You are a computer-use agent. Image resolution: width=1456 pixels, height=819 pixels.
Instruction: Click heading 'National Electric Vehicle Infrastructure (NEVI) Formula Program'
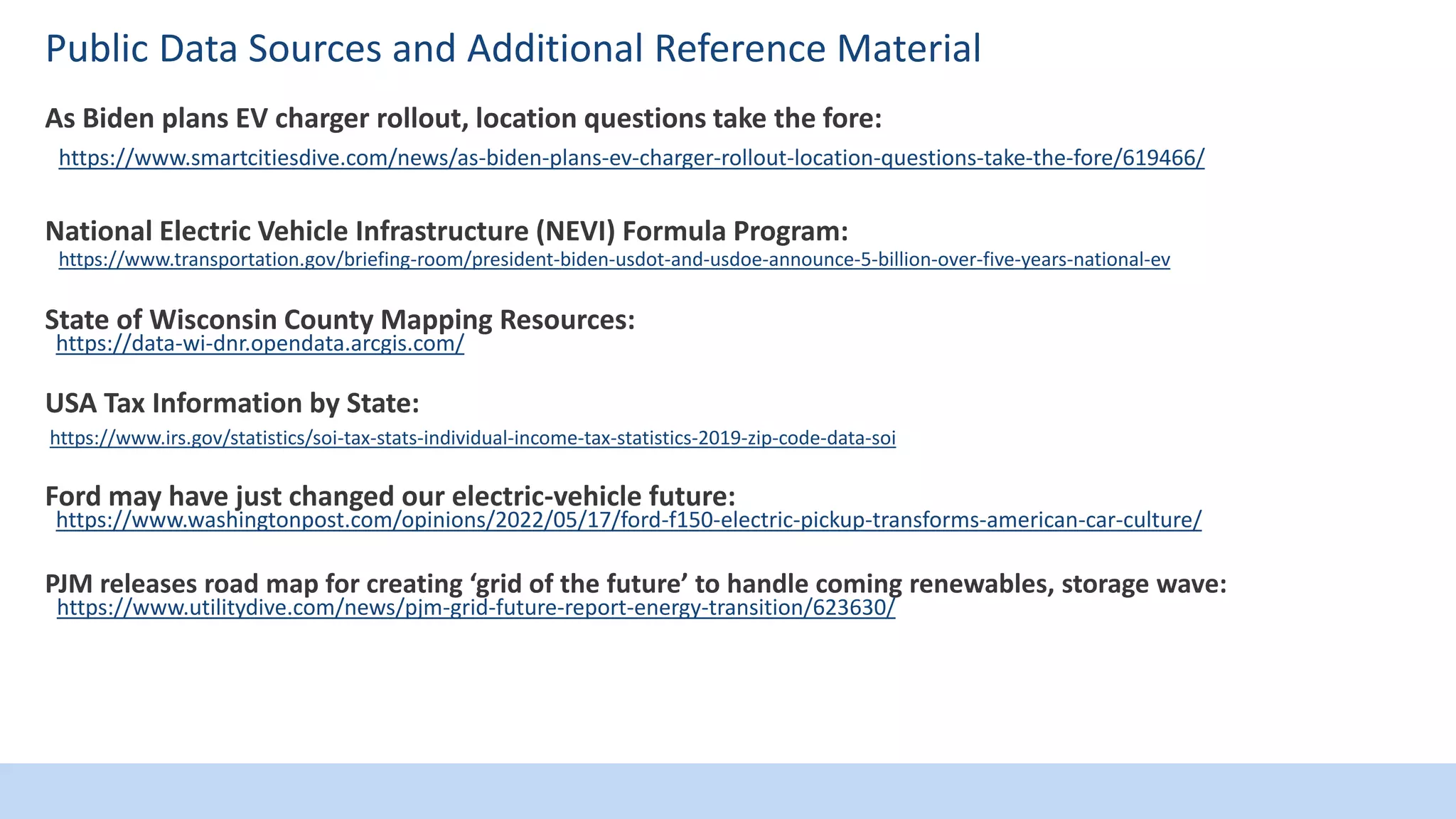pos(447,231)
